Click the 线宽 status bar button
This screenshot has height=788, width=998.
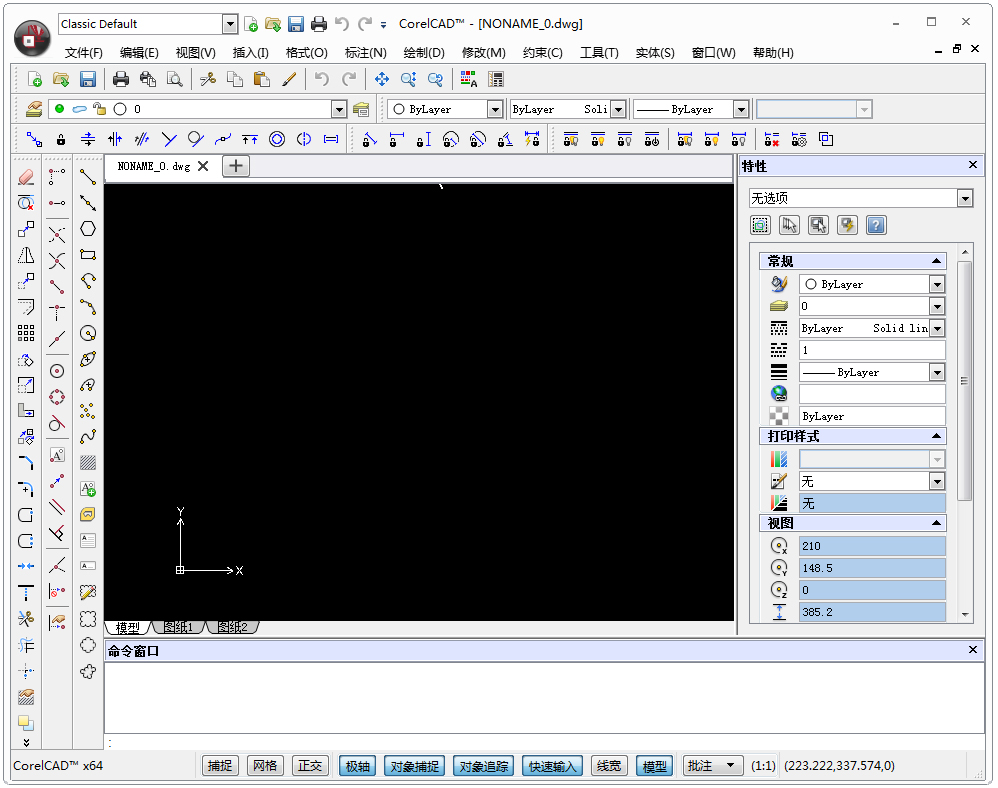(x=609, y=766)
